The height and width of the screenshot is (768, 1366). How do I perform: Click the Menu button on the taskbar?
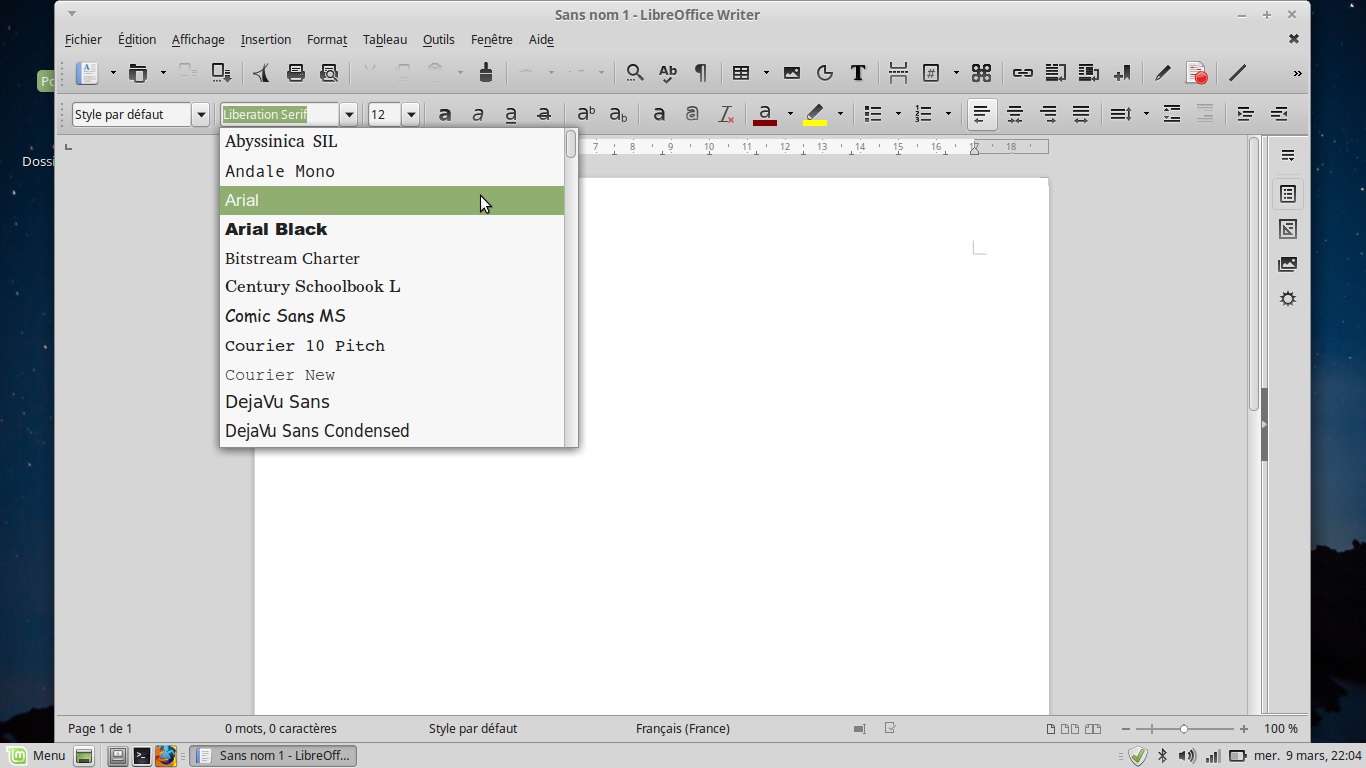(37, 756)
